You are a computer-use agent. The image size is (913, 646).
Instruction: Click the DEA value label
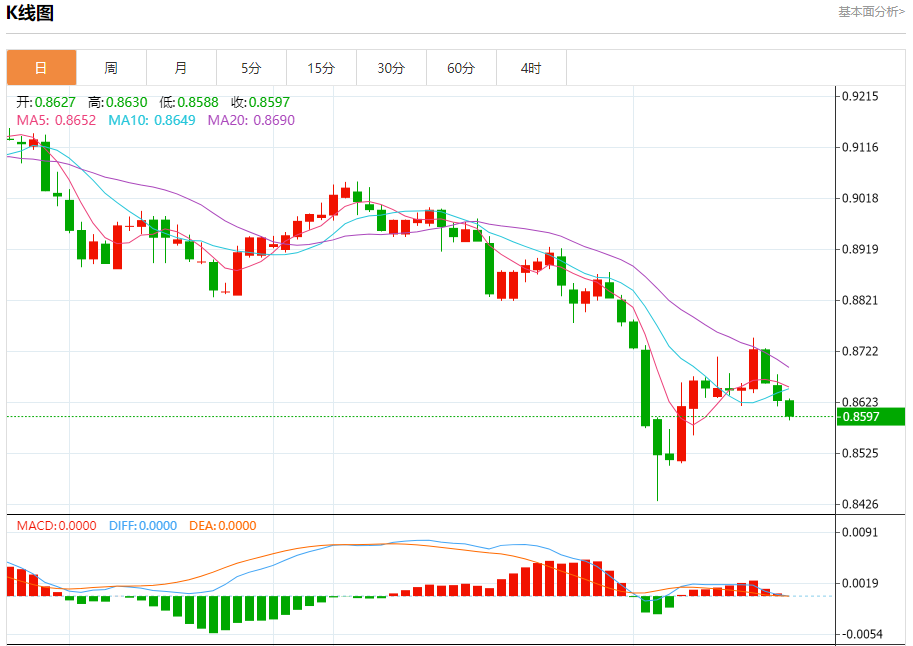[222, 525]
